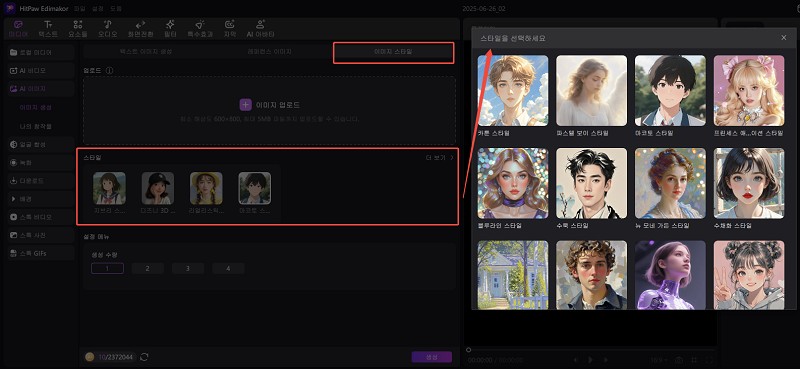Choose 블루라인 스타일 in the dialog
The image size is (800, 369).
pyautogui.click(x=513, y=183)
